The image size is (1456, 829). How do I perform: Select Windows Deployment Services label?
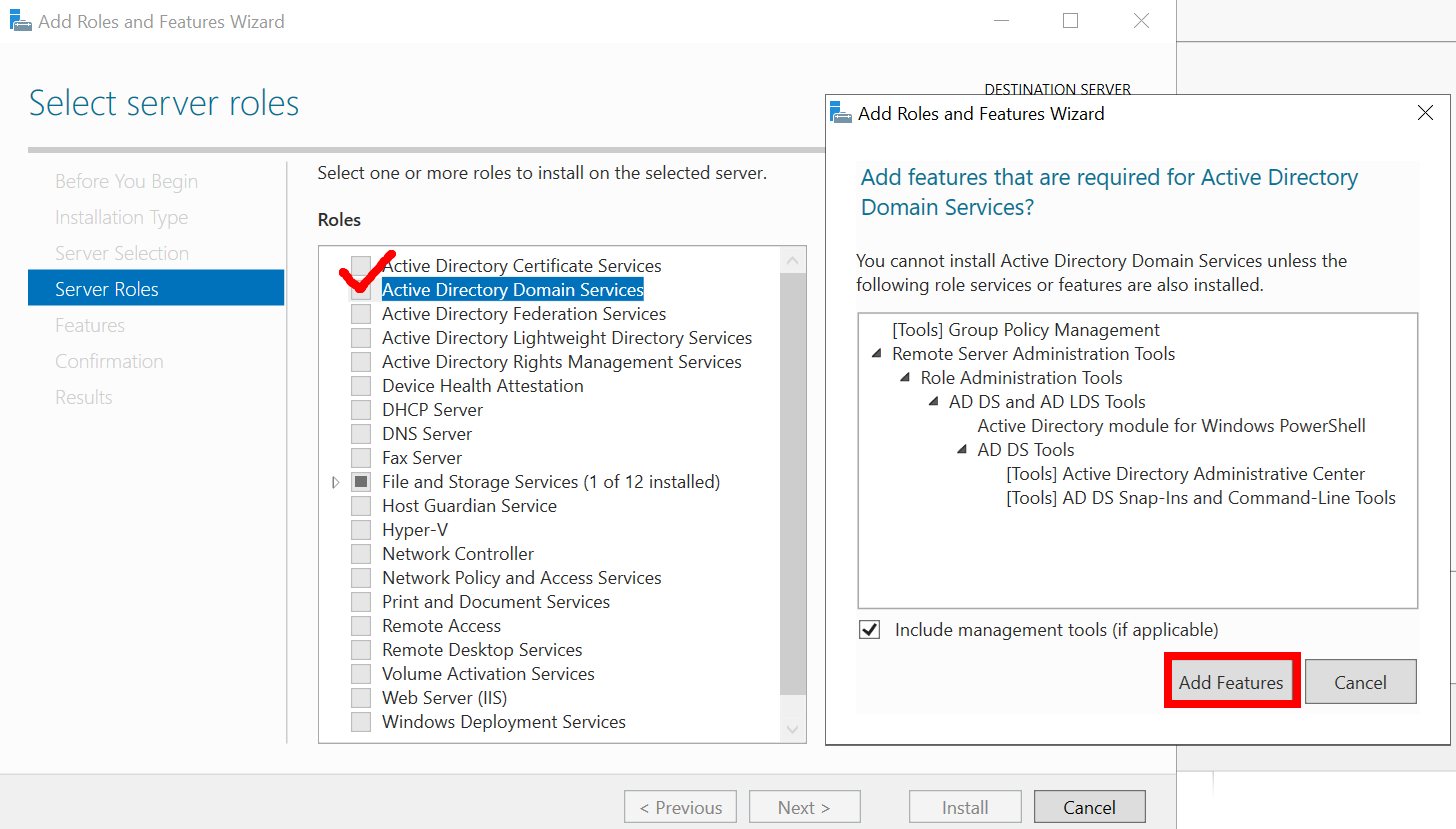pos(504,722)
